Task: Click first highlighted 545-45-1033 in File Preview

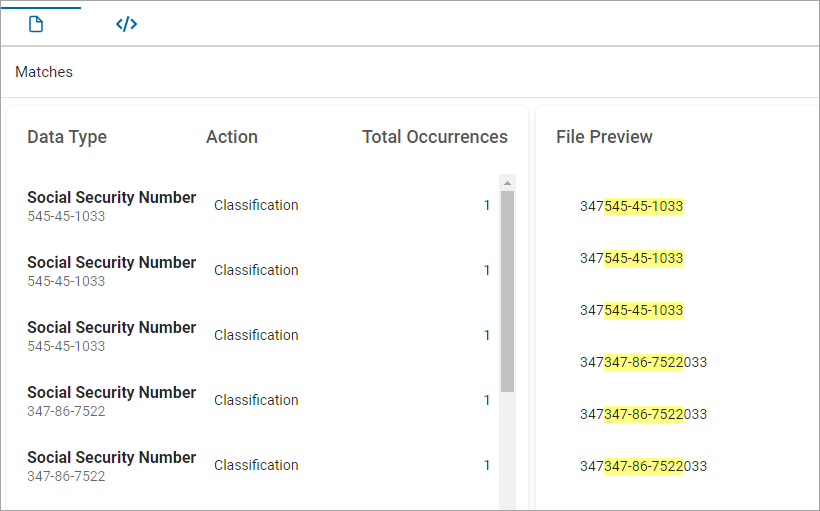Action: pos(643,206)
